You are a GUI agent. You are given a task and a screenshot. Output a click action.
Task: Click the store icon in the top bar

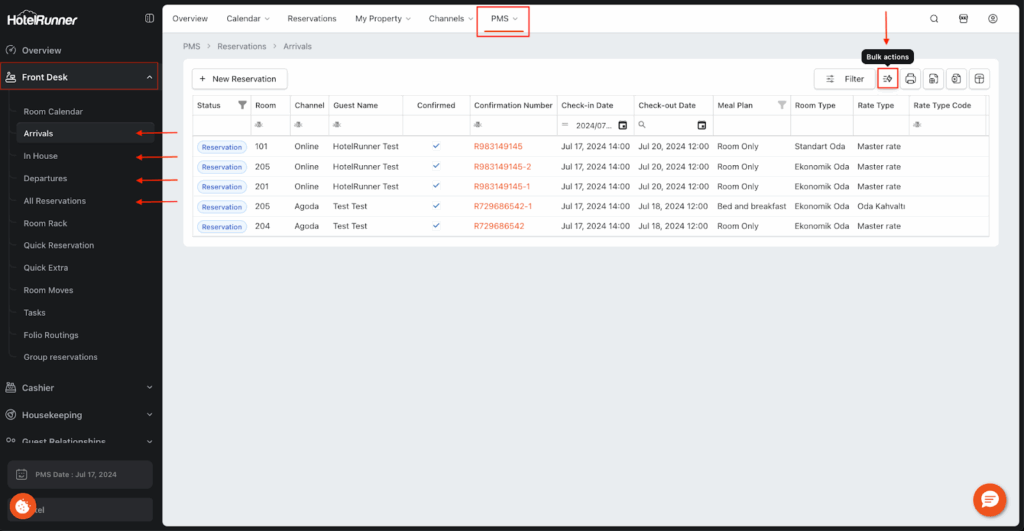[963, 19]
